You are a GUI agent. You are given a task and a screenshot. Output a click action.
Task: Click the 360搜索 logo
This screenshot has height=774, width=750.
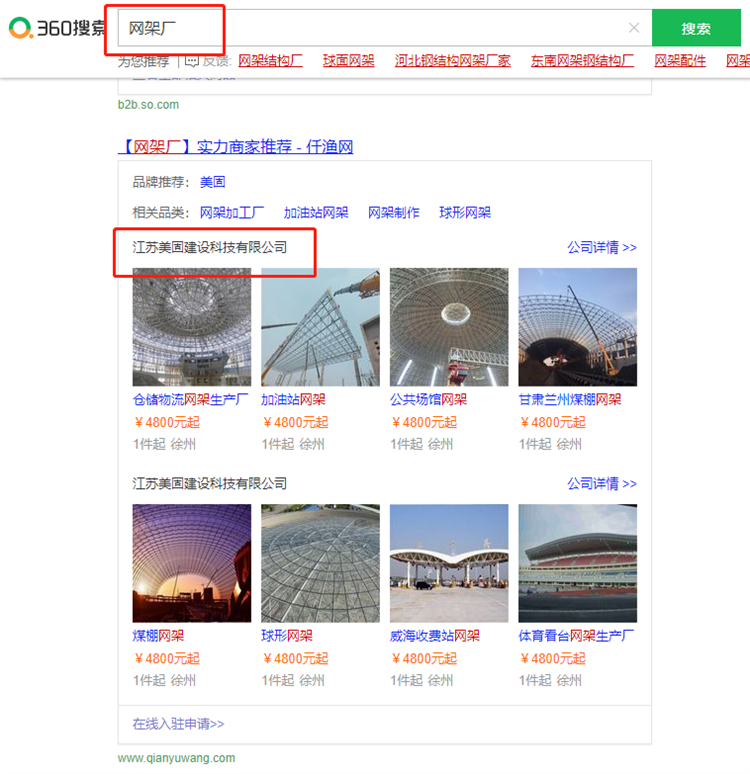[56, 28]
